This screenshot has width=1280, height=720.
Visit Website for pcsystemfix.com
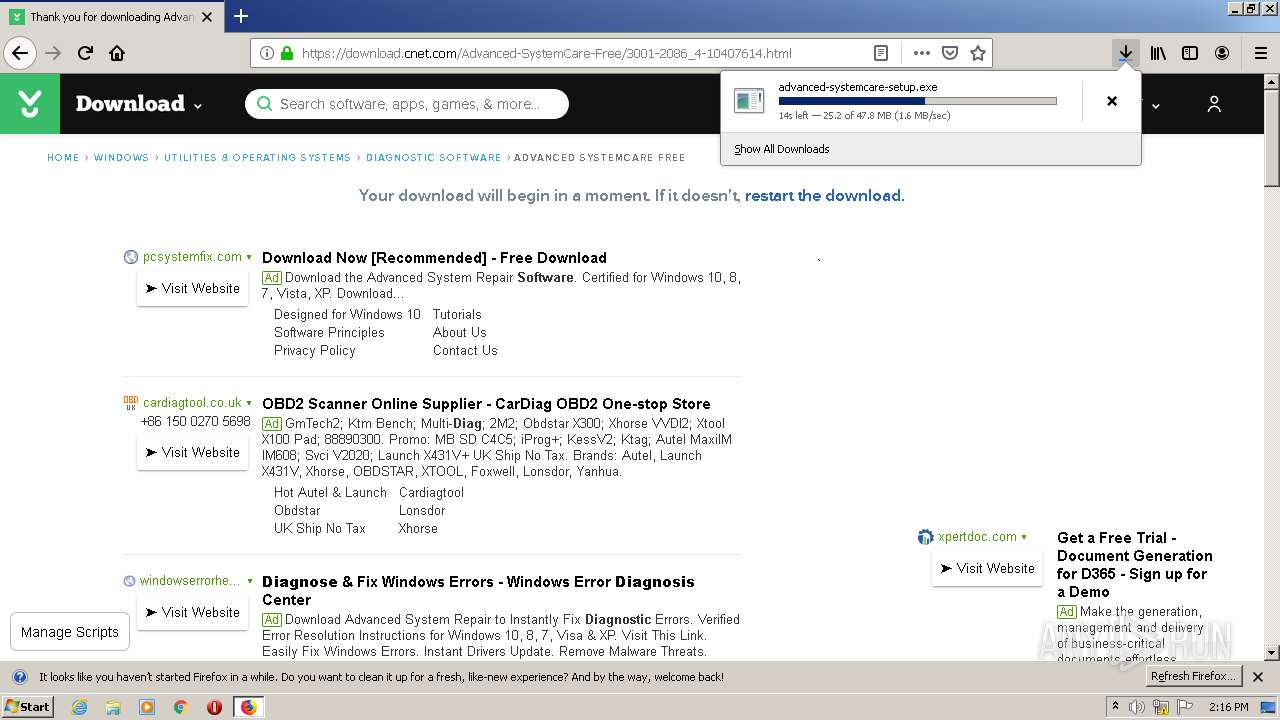click(192, 288)
